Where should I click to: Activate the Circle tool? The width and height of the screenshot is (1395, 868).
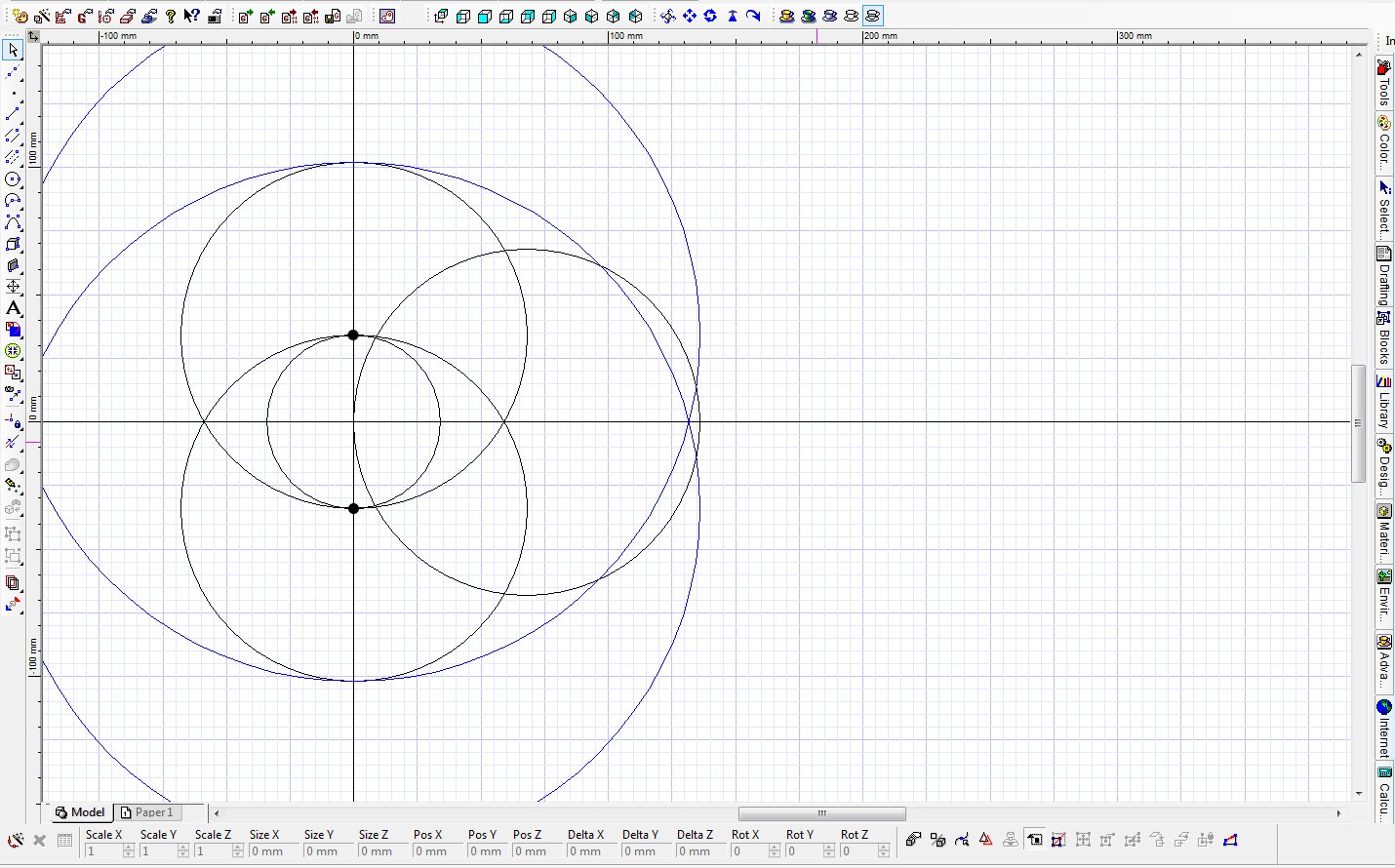pyautogui.click(x=13, y=179)
